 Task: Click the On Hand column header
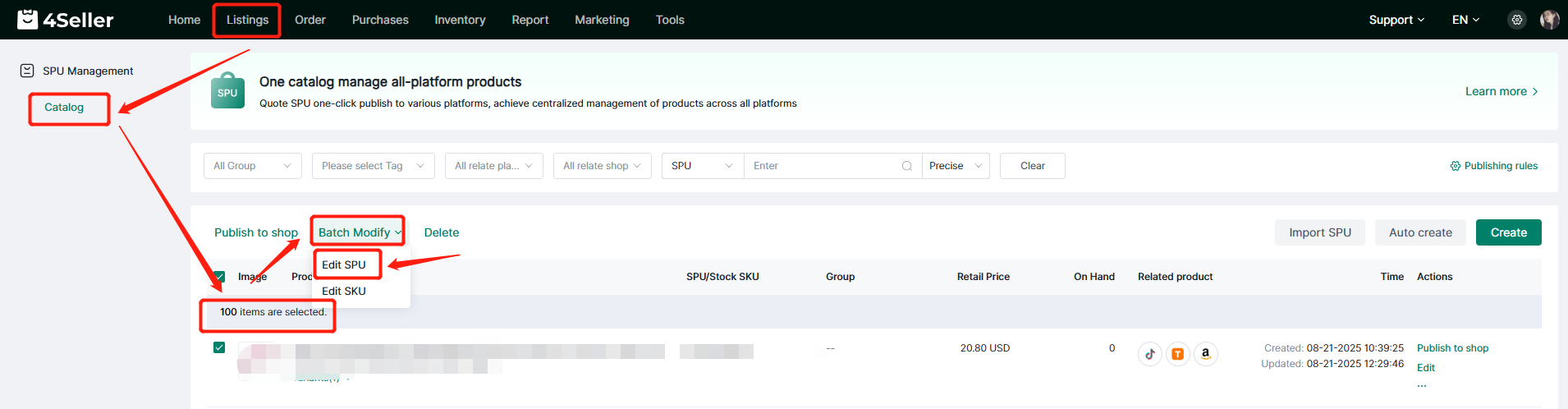pos(1094,277)
